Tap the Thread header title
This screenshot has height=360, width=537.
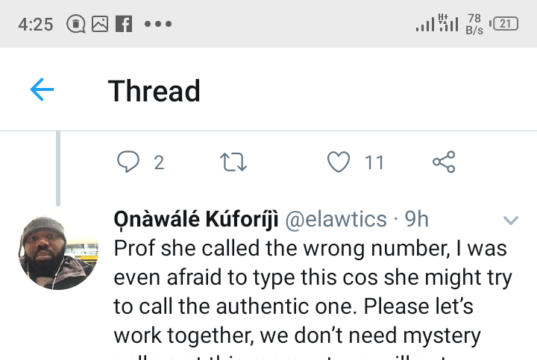(x=154, y=91)
